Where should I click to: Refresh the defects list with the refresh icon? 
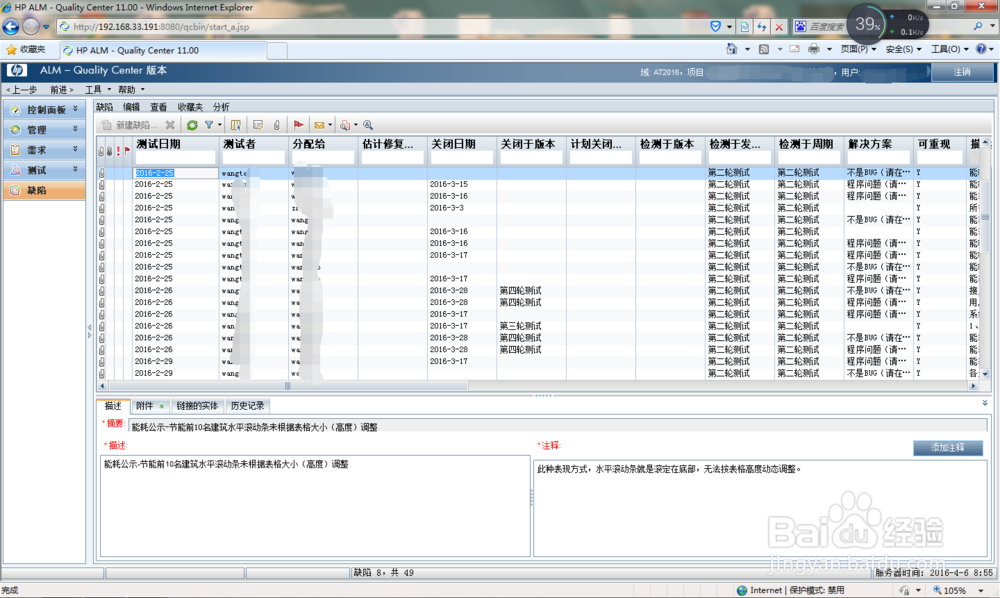[x=192, y=124]
